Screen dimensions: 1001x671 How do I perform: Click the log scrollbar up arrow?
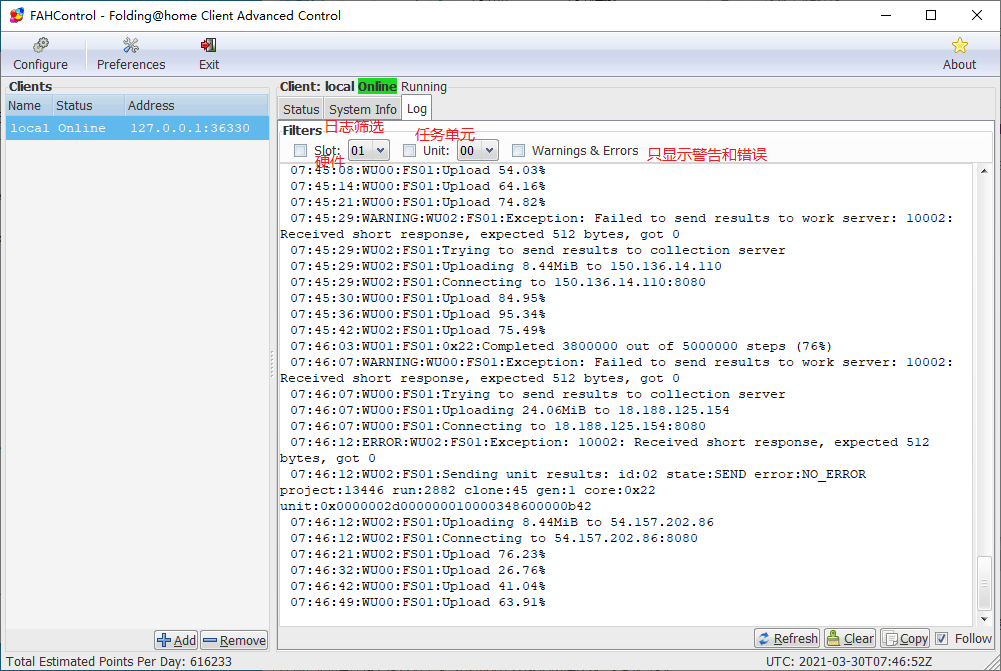[984, 171]
